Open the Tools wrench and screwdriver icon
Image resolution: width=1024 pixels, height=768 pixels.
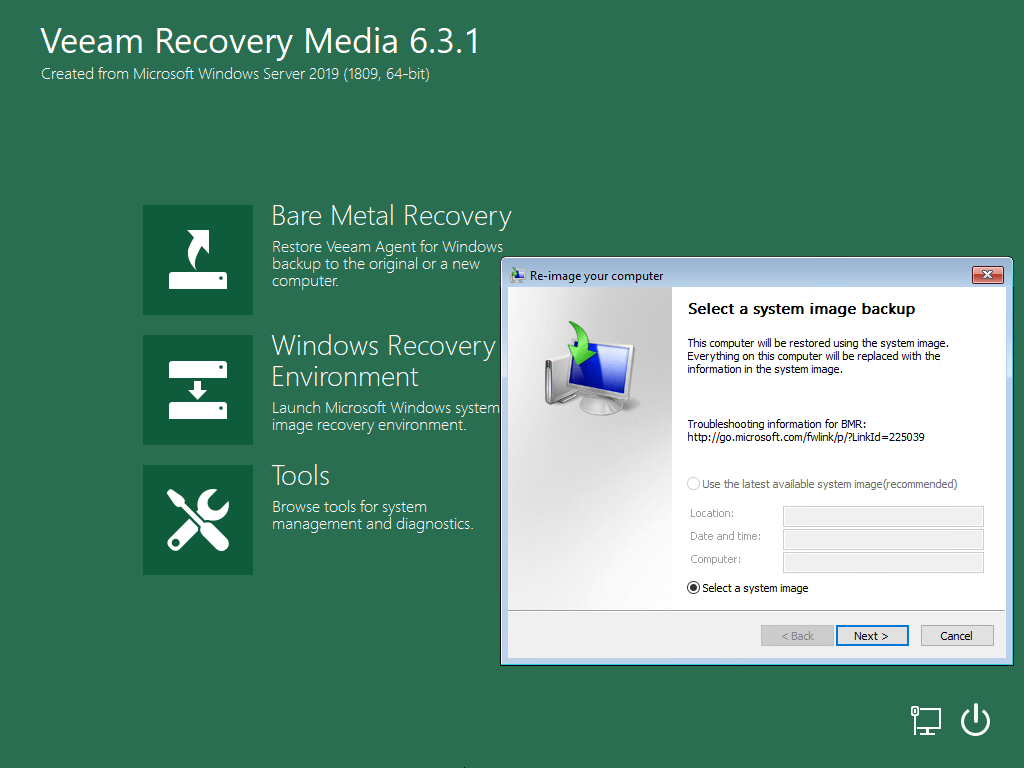[197, 519]
